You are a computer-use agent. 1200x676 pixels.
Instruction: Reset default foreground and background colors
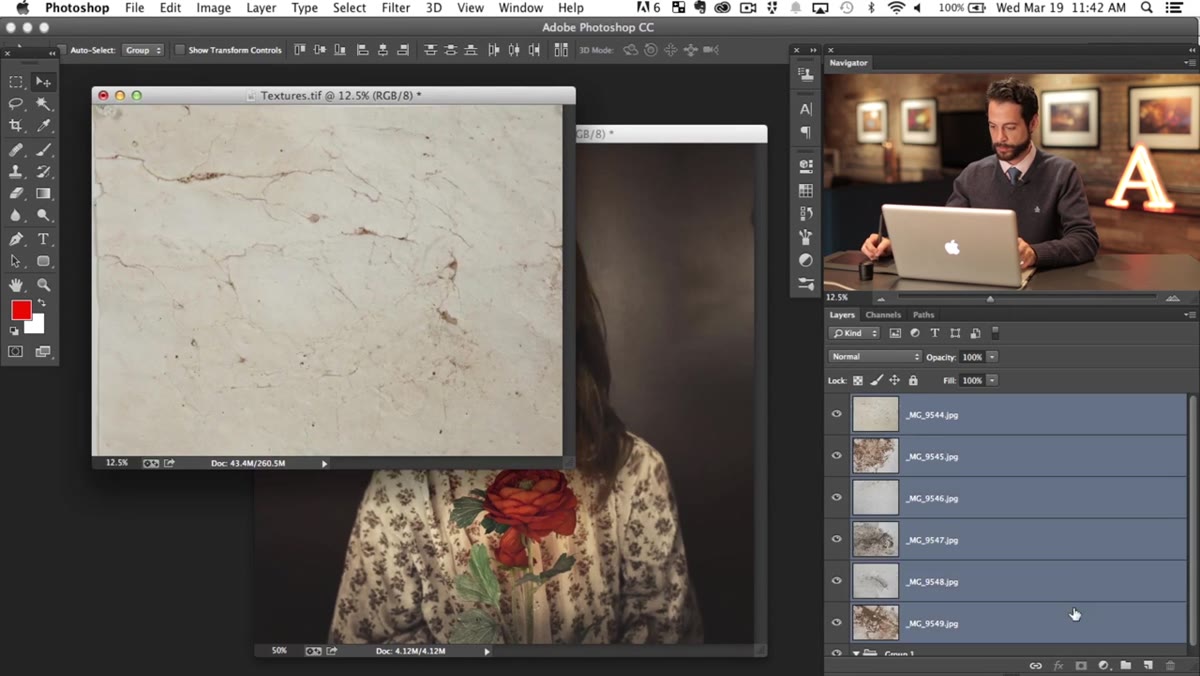pos(14,331)
